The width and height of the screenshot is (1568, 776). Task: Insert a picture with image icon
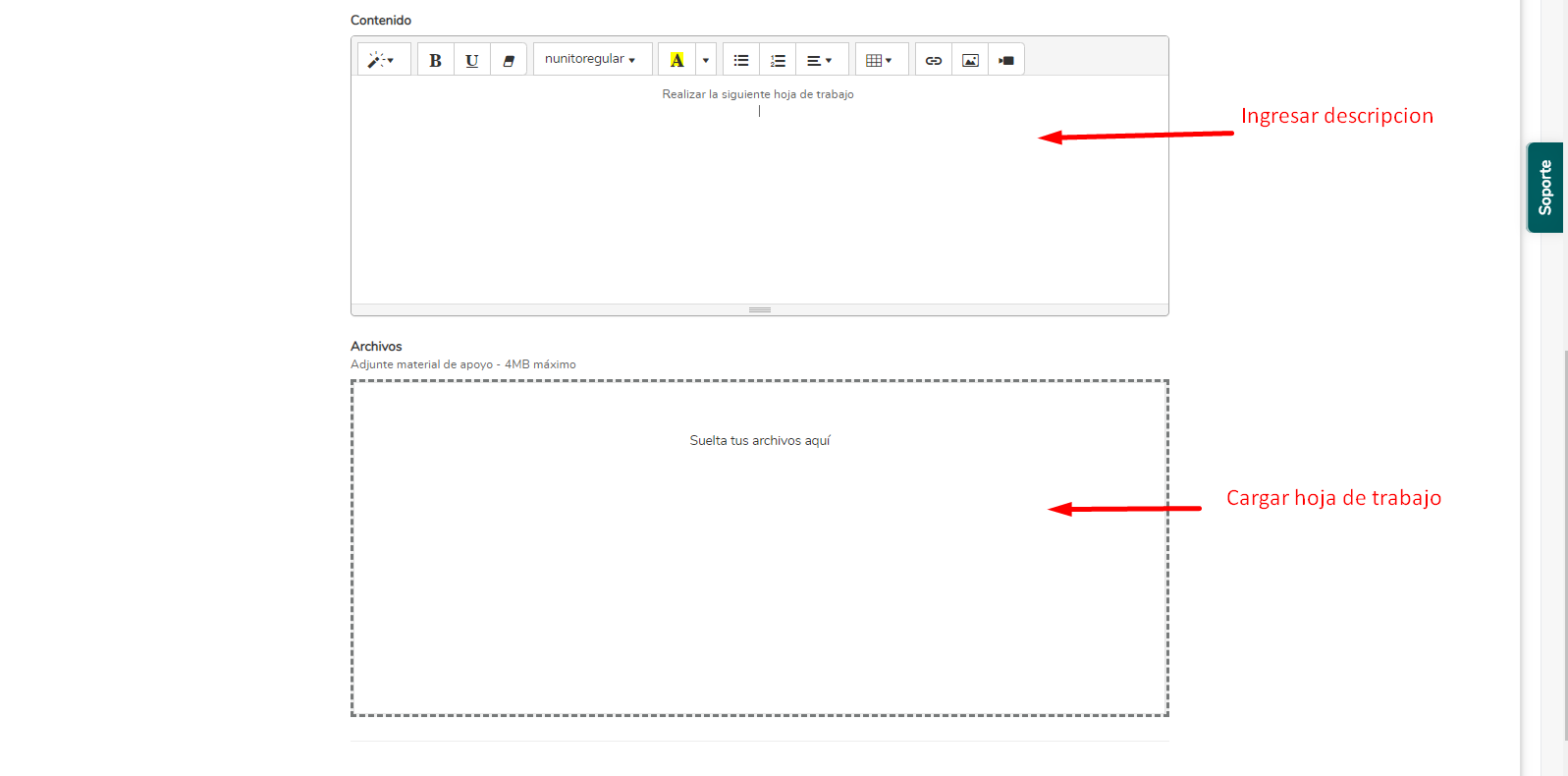coord(970,60)
